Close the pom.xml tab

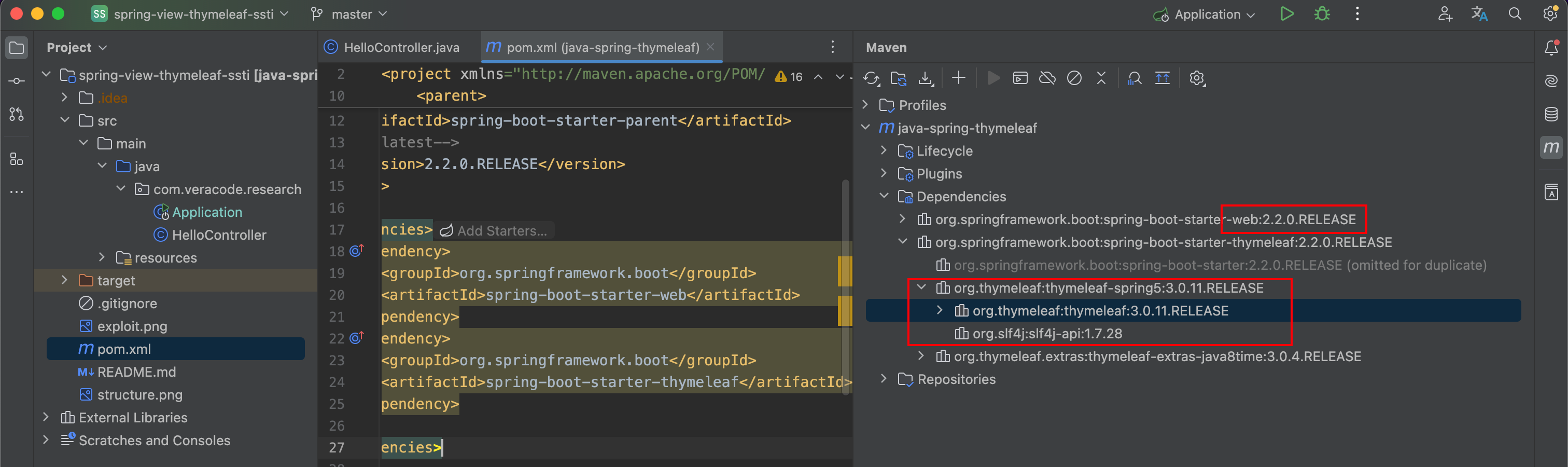[710, 47]
